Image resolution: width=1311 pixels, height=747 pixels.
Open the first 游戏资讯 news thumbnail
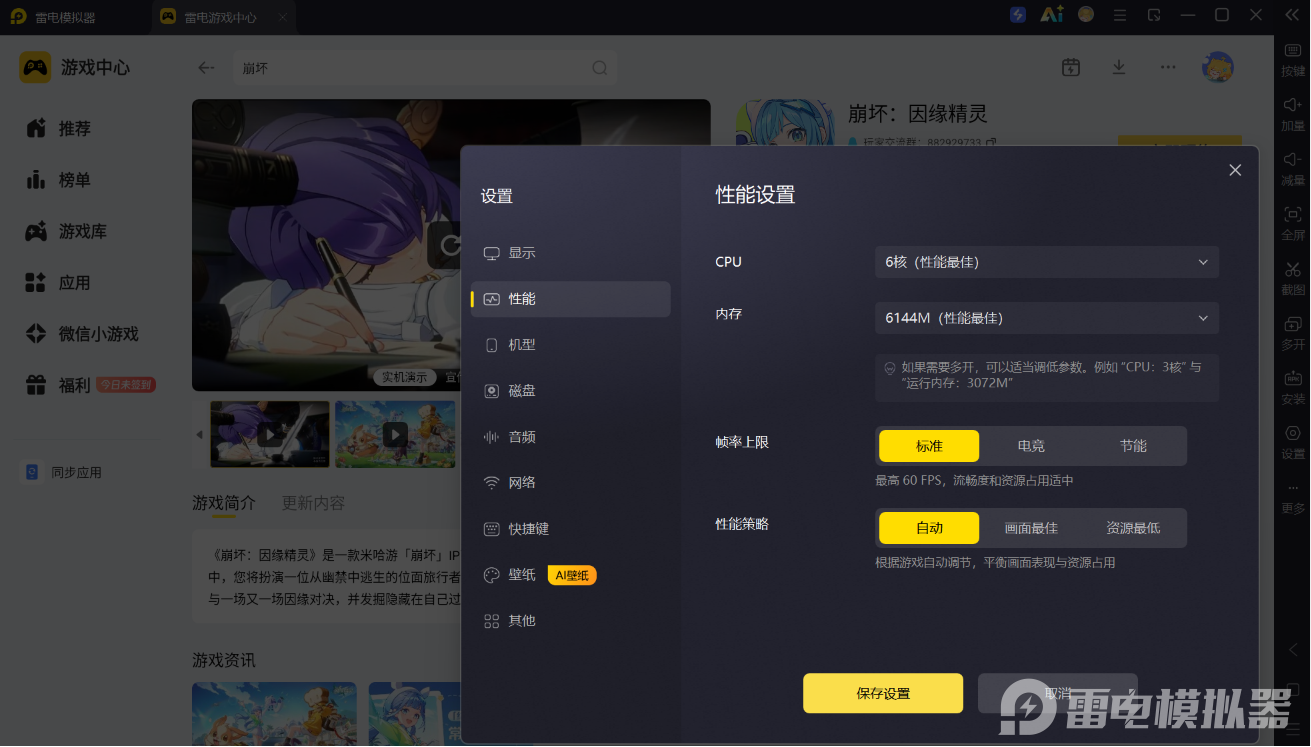[x=274, y=713]
